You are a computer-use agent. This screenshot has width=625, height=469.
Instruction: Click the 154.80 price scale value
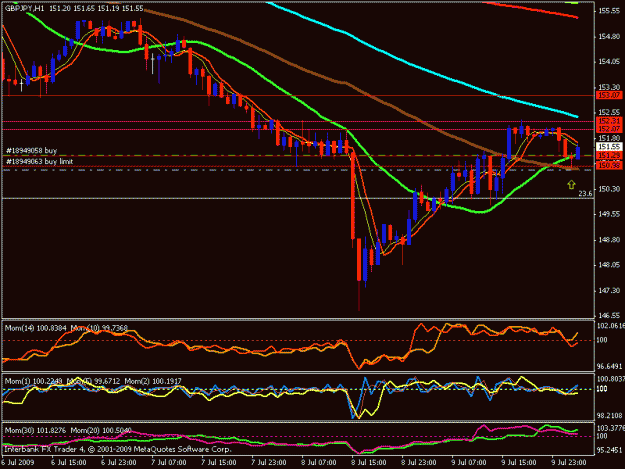(x=609, y=36)
